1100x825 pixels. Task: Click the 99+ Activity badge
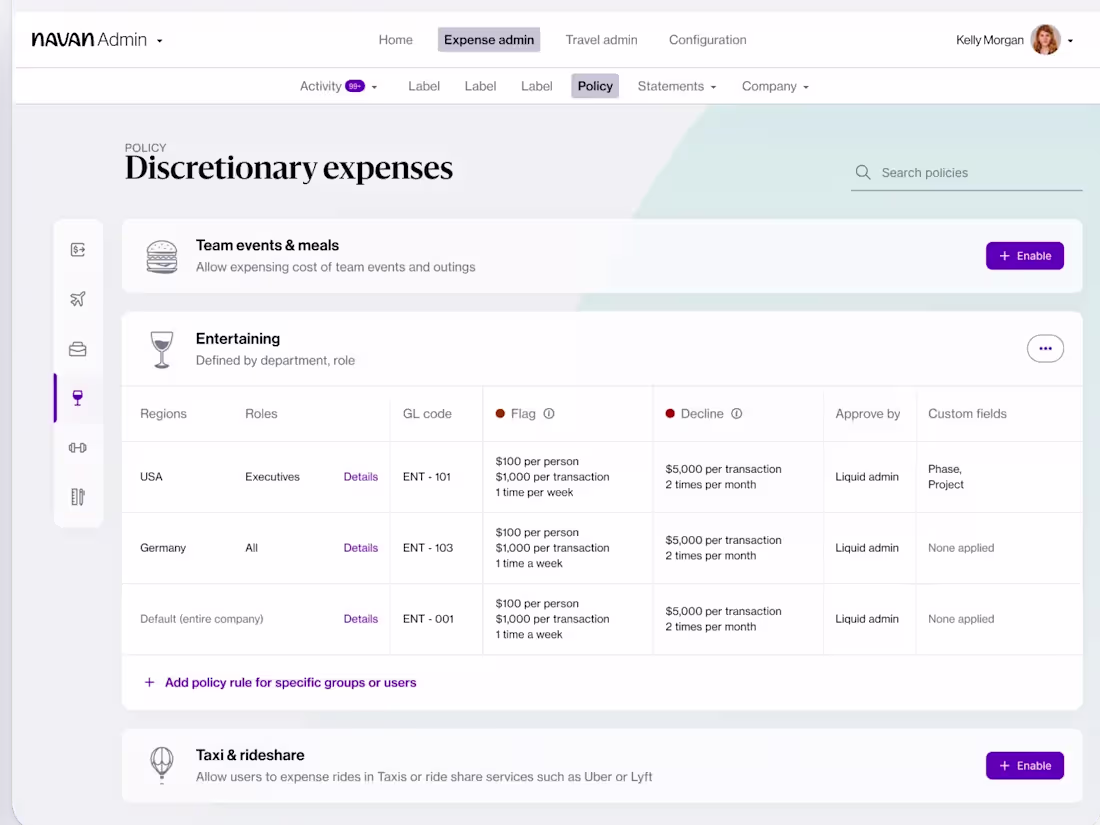tap(355, 86)
